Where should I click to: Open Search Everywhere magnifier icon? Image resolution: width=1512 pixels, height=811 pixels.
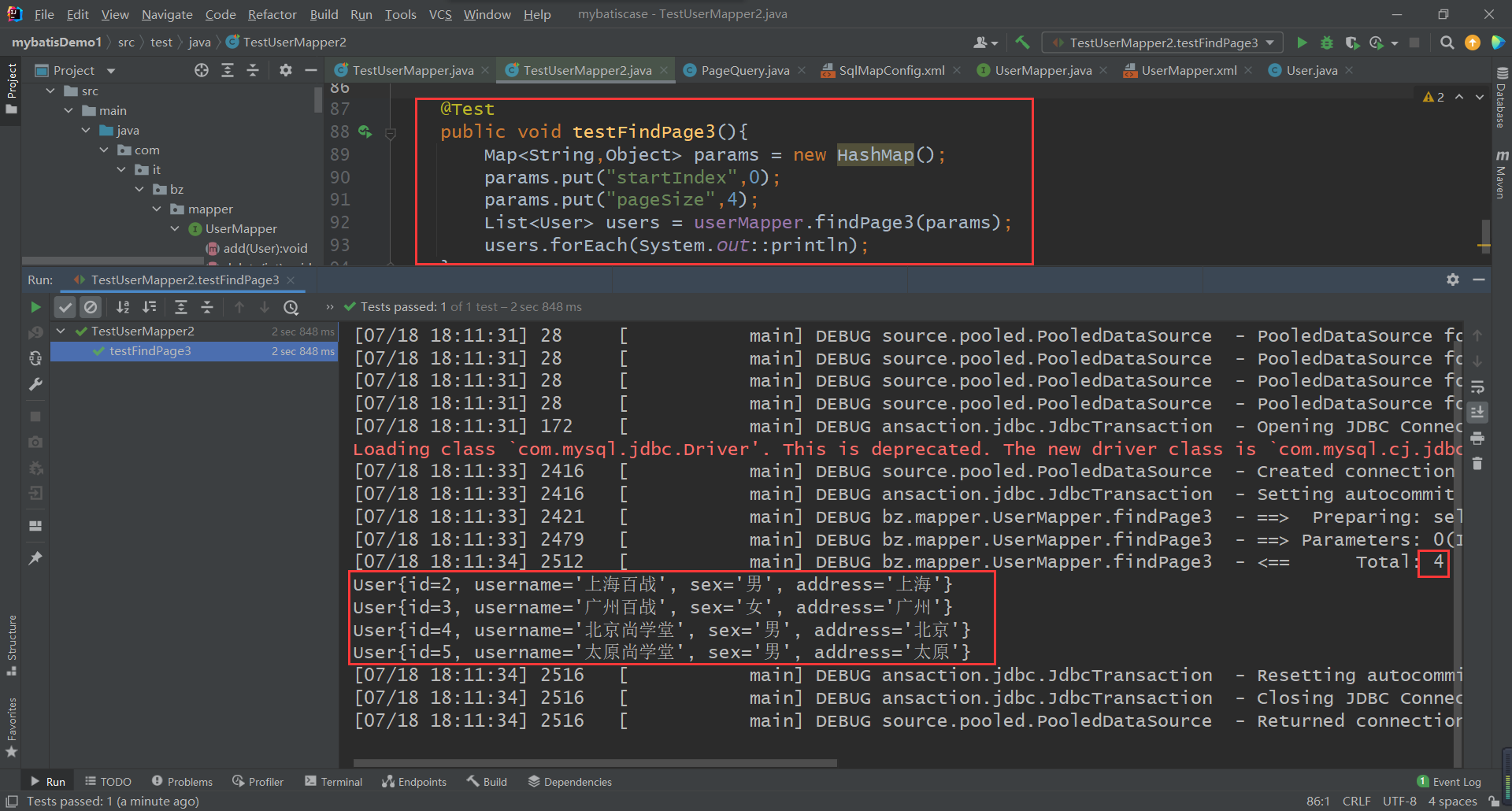tap(1447, 43)
